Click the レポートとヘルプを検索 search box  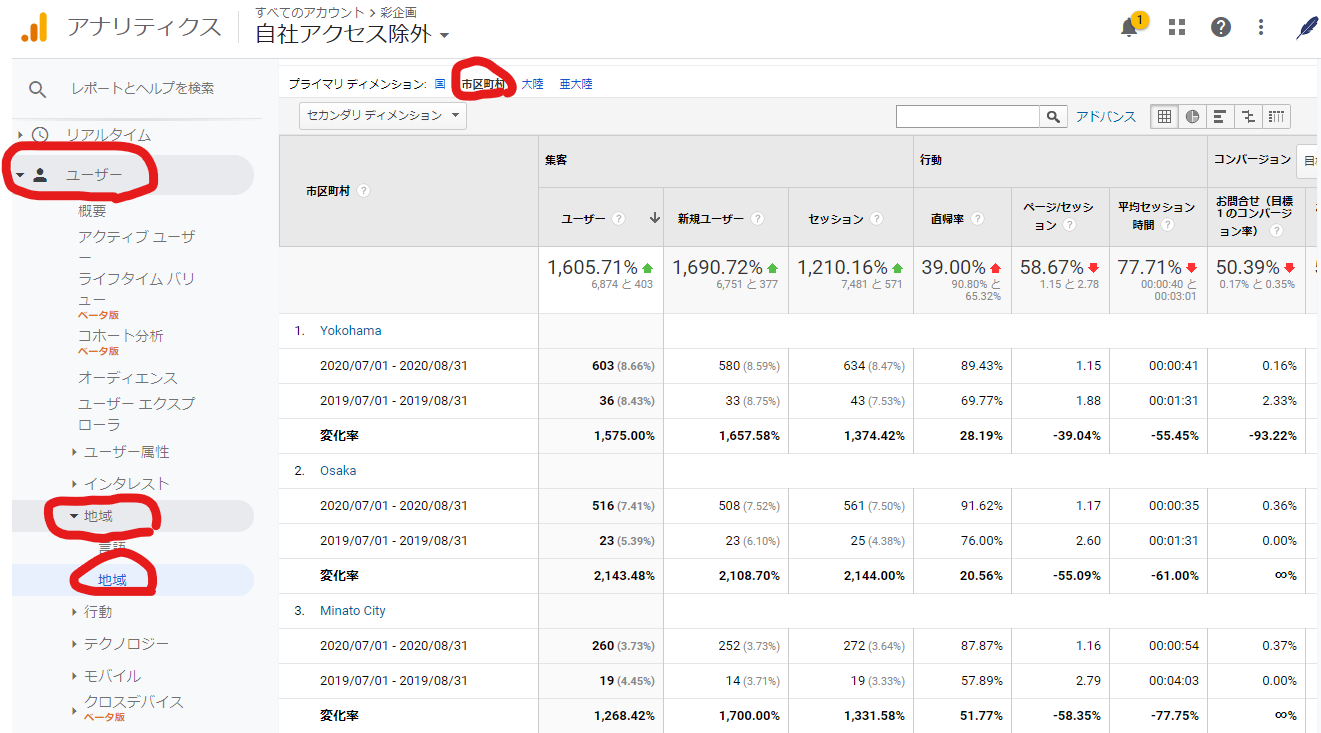142,89
